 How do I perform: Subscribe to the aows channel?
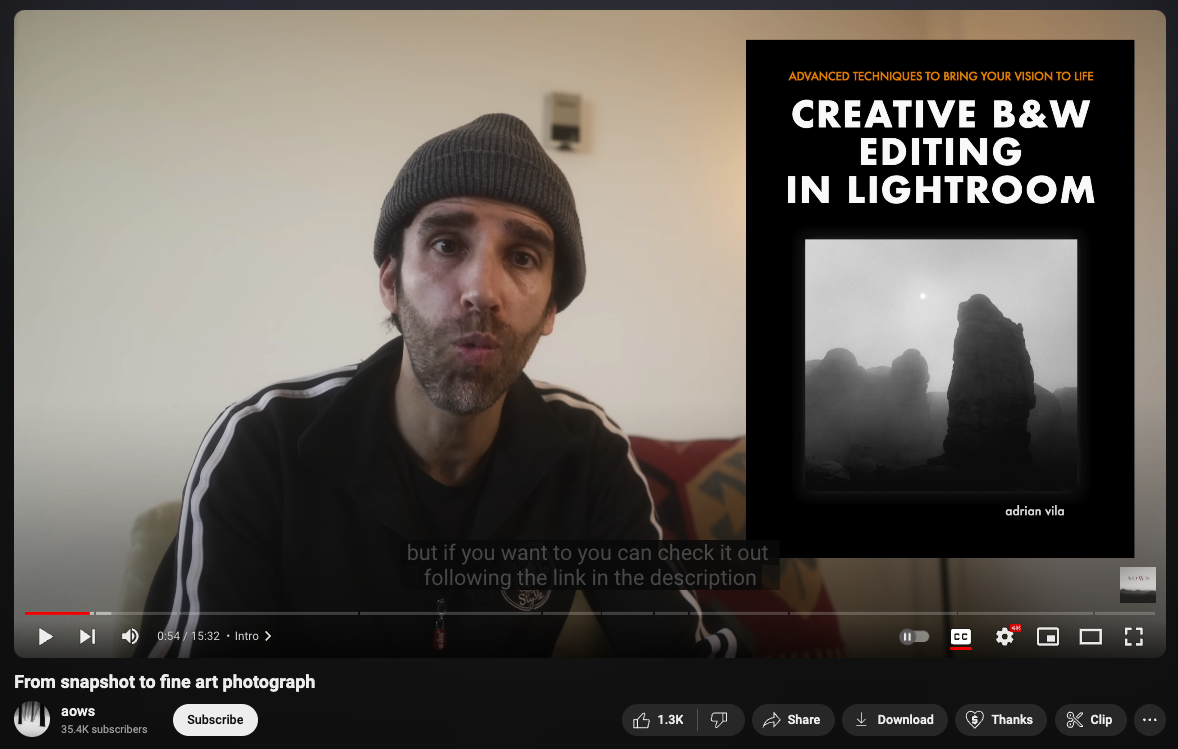pos(215,720)
